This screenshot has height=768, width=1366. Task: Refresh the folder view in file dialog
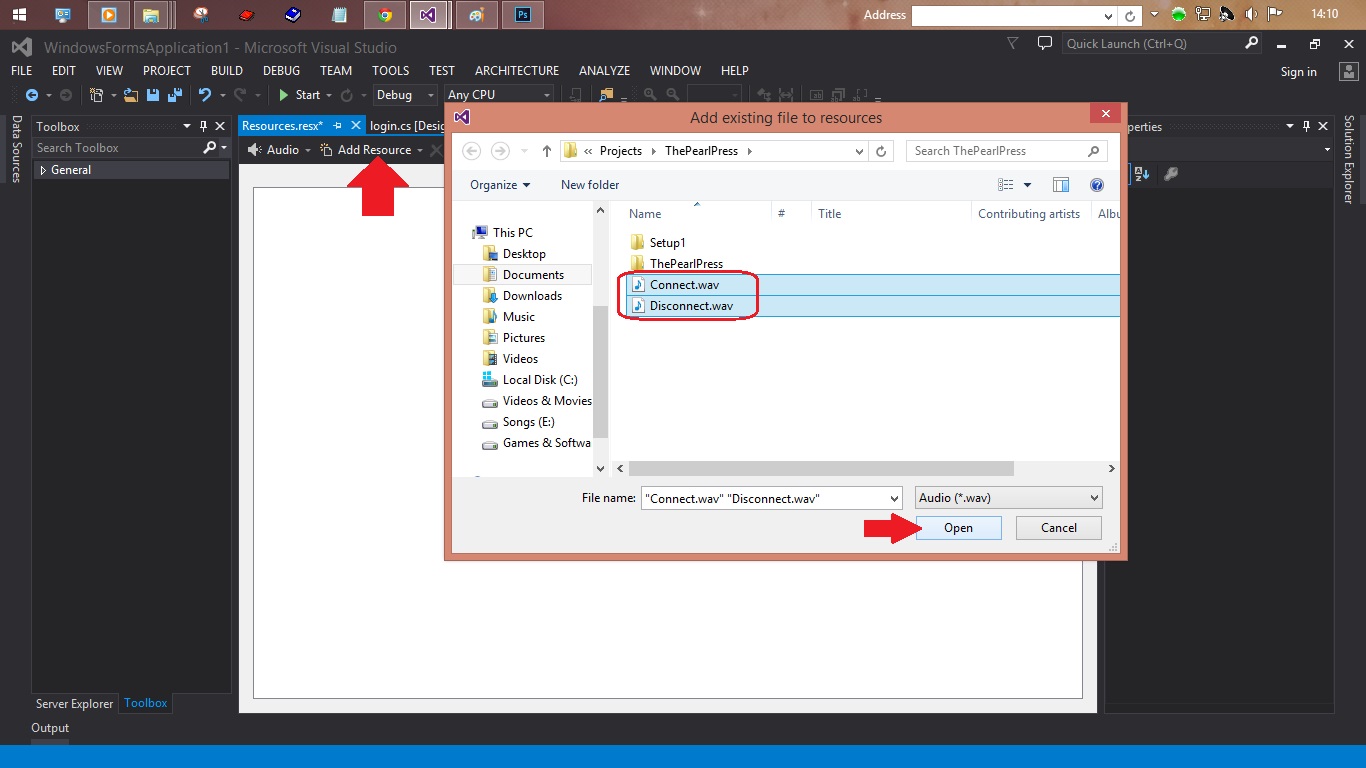pos(881,151)
